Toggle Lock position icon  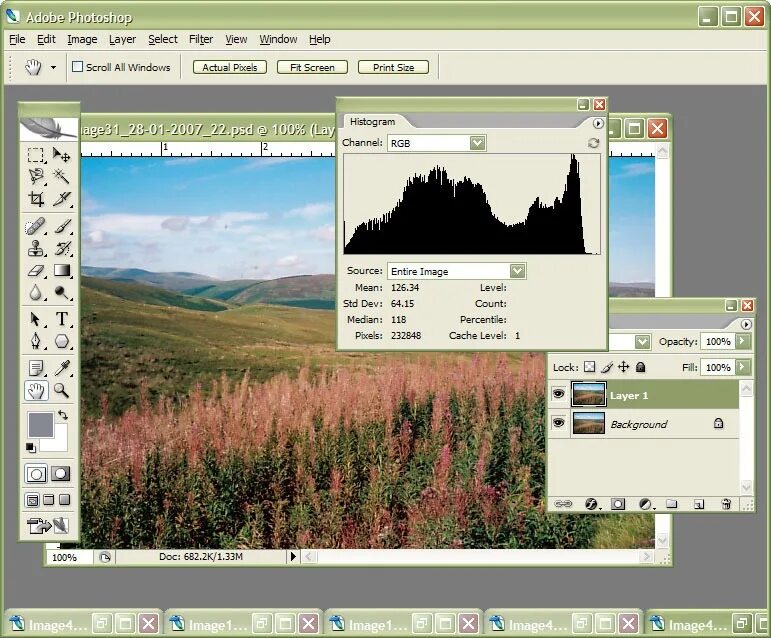click(x=623, y=367)
